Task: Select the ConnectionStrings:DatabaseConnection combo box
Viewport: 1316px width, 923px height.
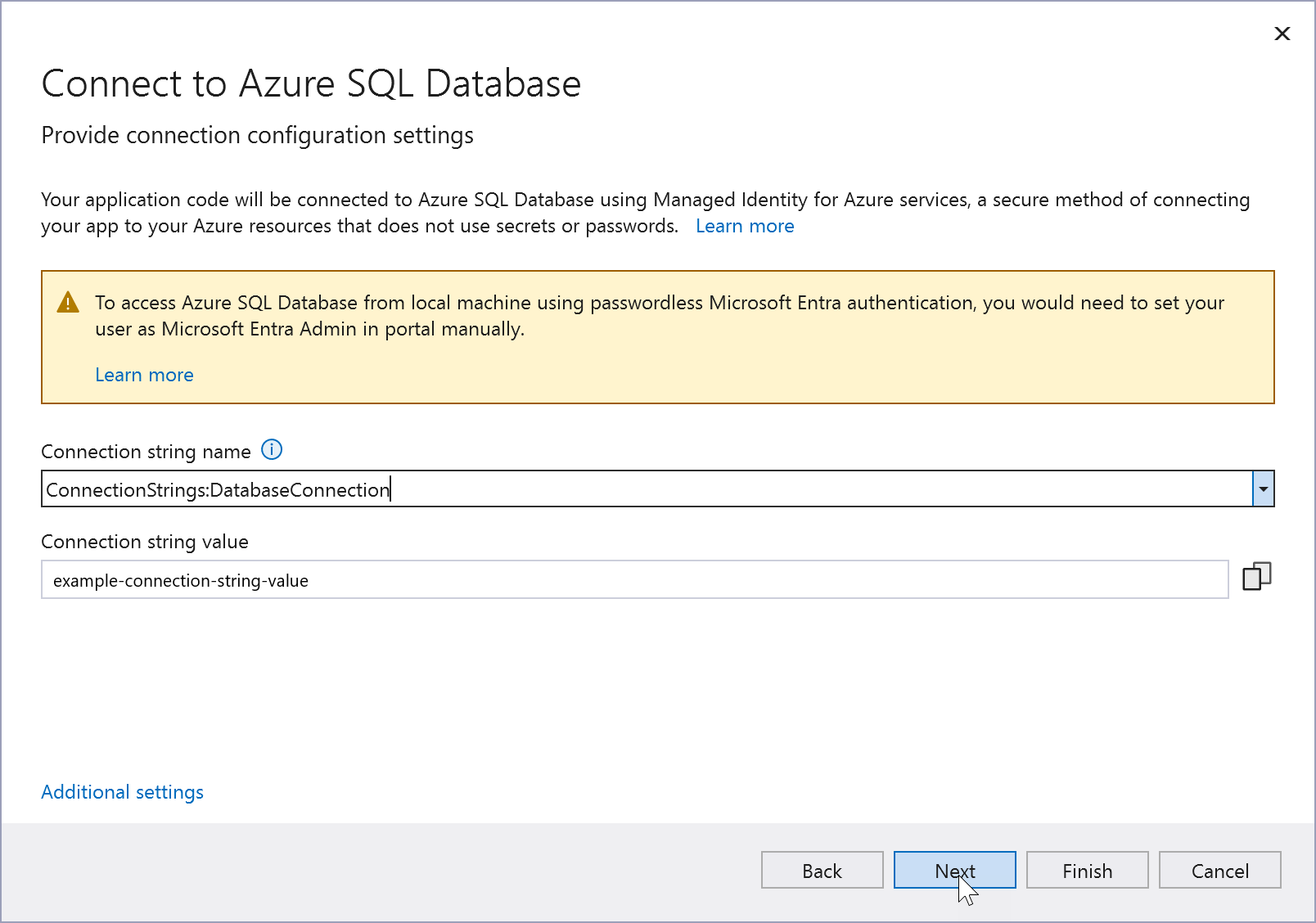Action: tap(573, 489)
